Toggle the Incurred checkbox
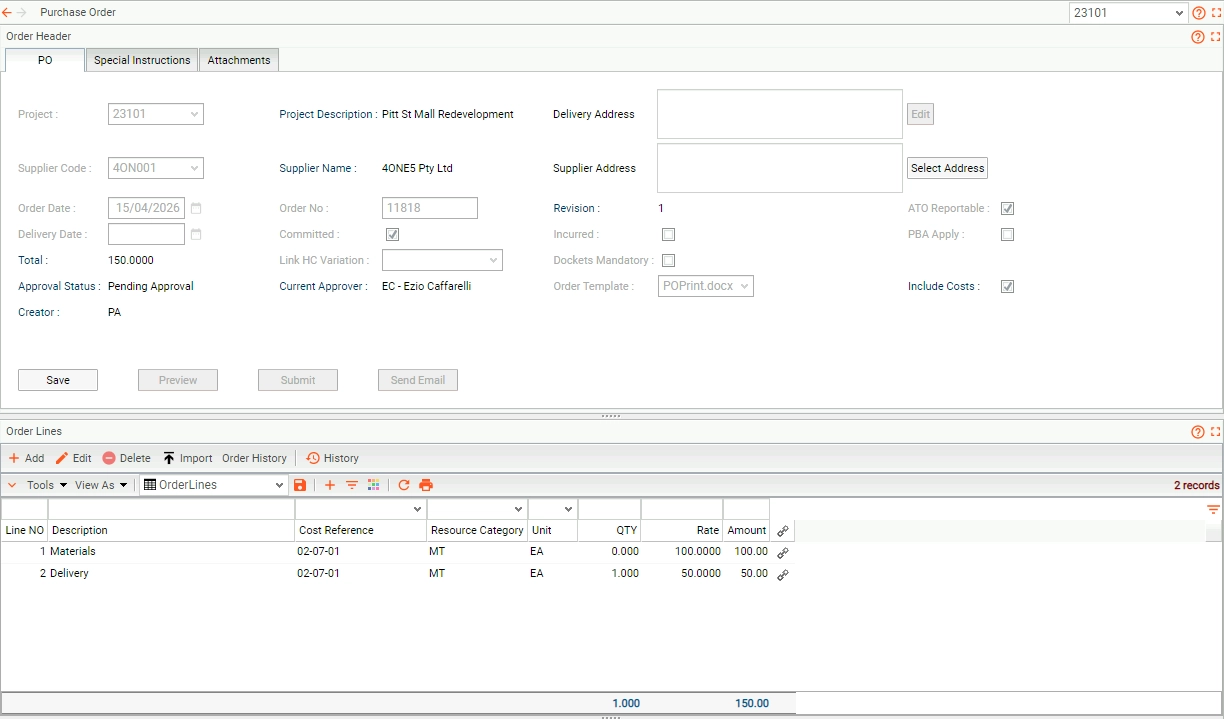 [x=668, y=234]
